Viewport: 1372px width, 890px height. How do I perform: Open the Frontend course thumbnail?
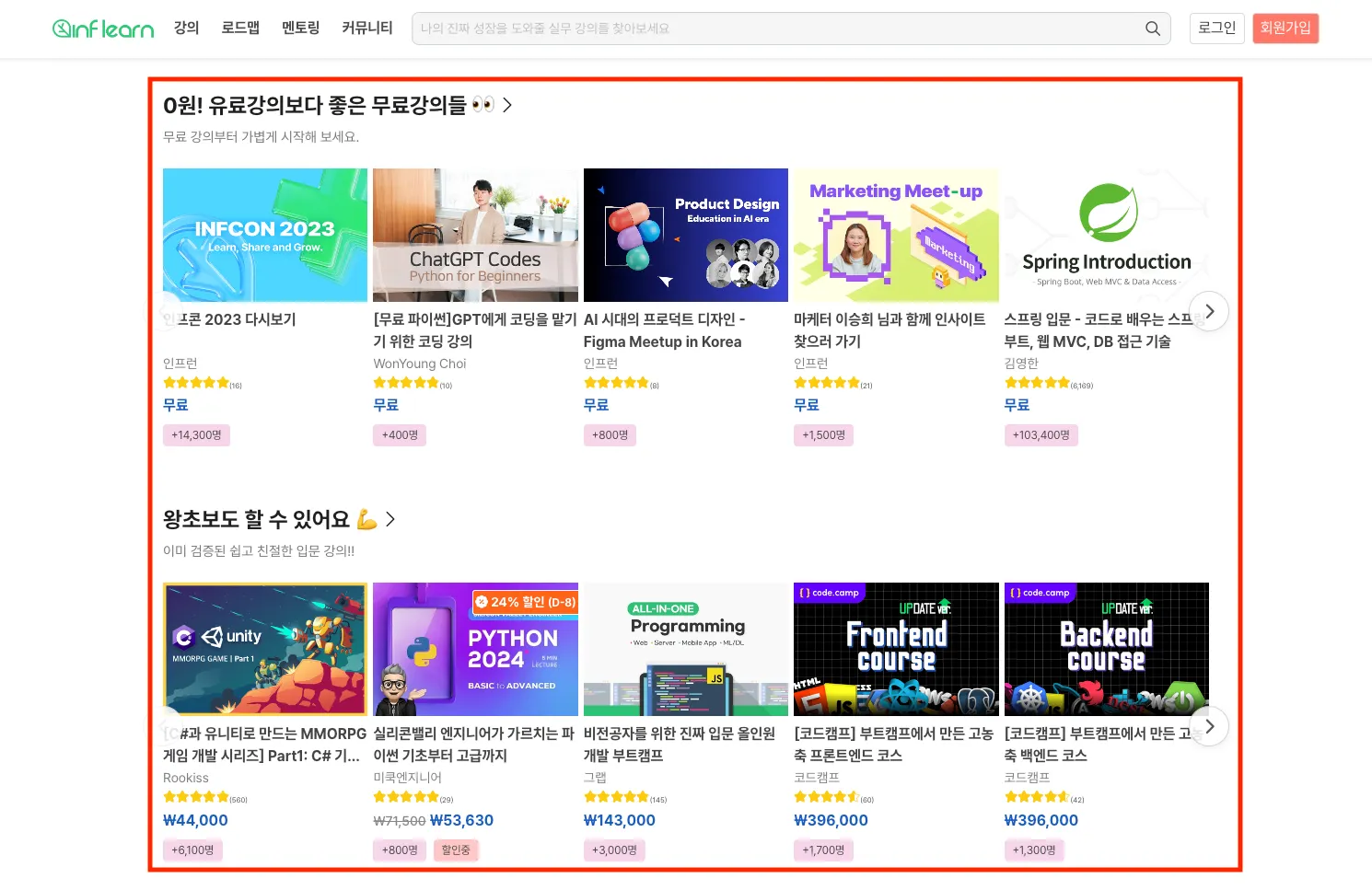[x=896, y=649]
